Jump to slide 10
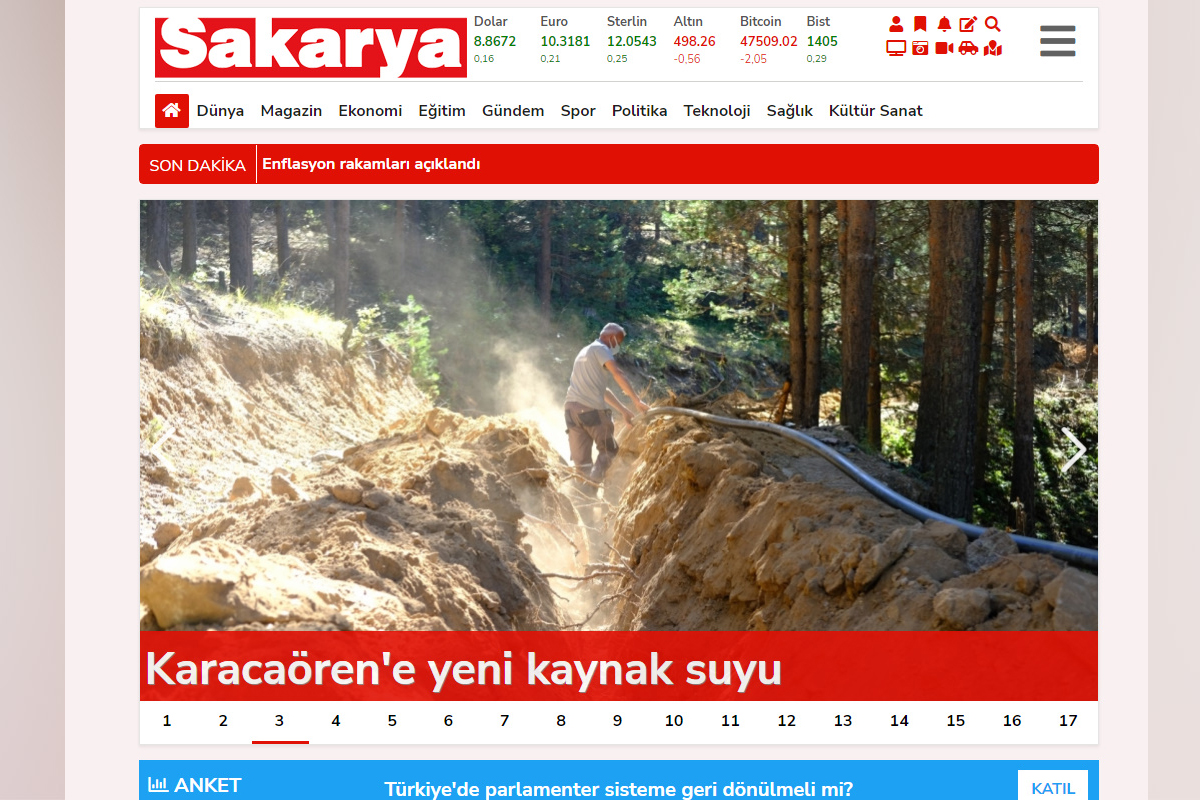Viewport: 1200px width, 800px height. [x=674, y=721]
